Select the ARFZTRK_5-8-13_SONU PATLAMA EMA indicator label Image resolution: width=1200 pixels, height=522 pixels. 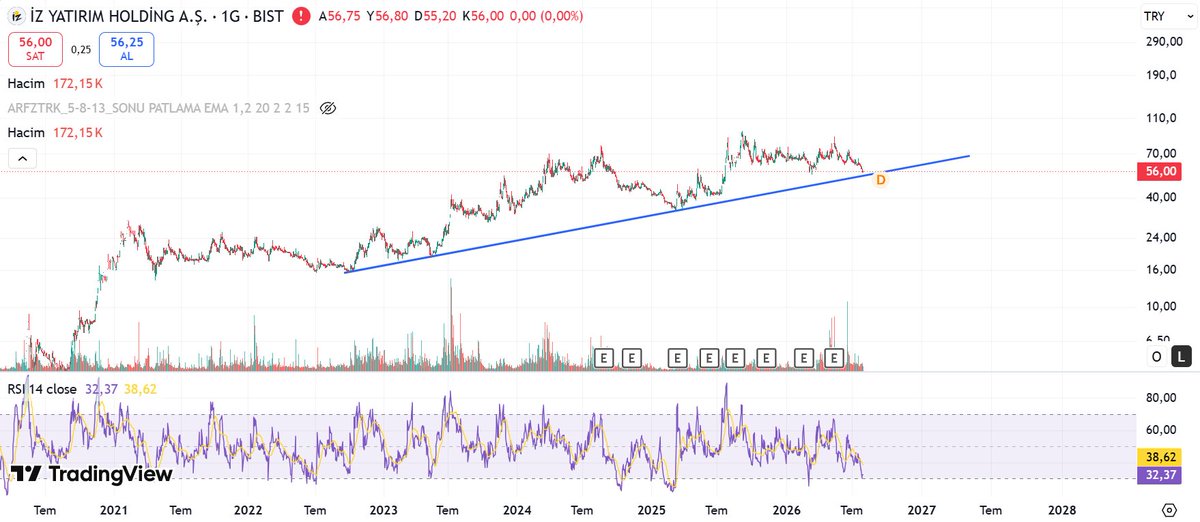coord(159,108)
